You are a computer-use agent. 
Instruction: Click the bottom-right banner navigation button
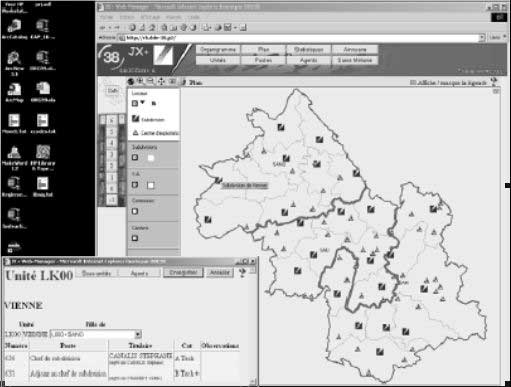(355, 60)
